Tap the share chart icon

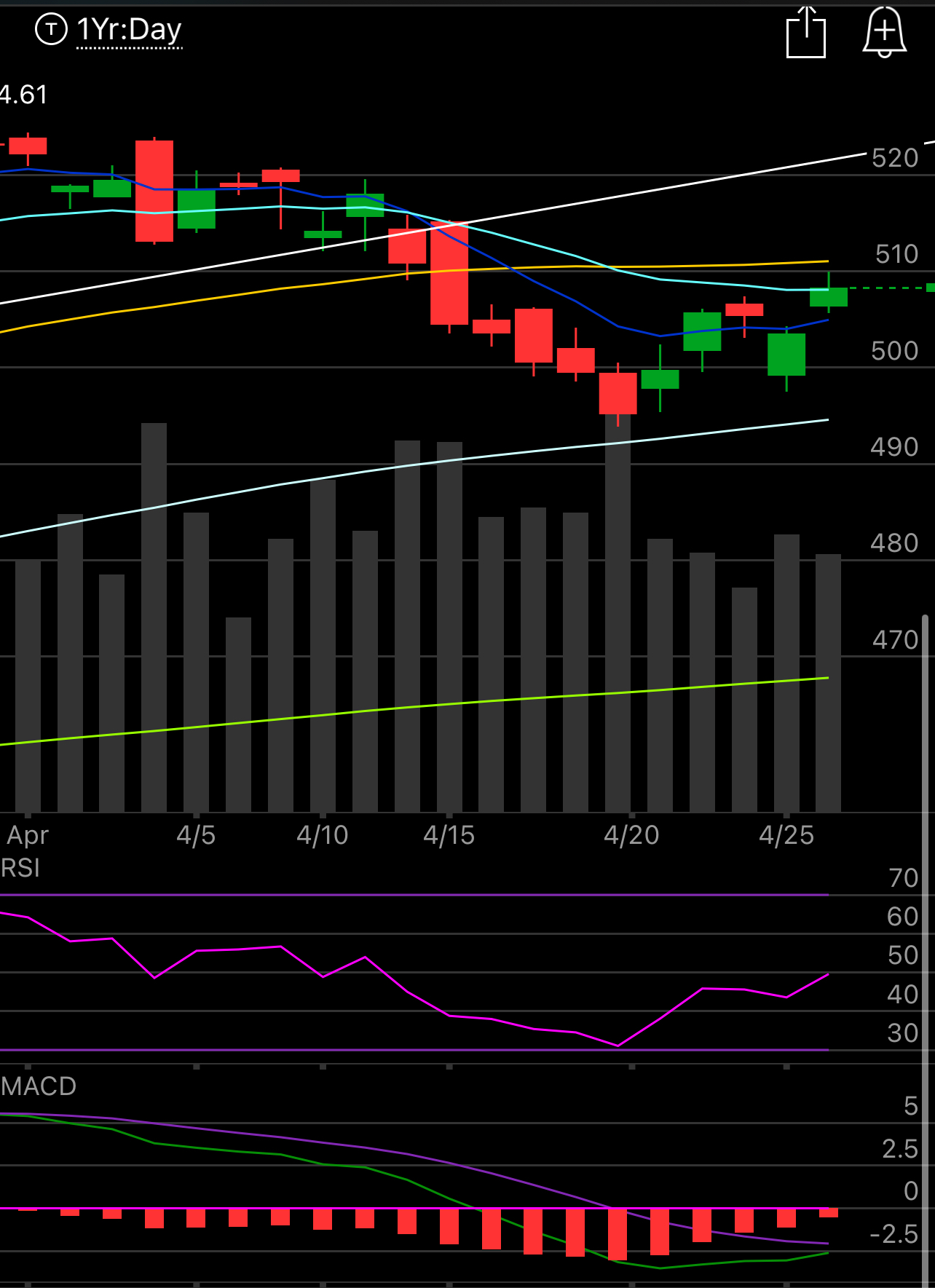click(806, 31)
